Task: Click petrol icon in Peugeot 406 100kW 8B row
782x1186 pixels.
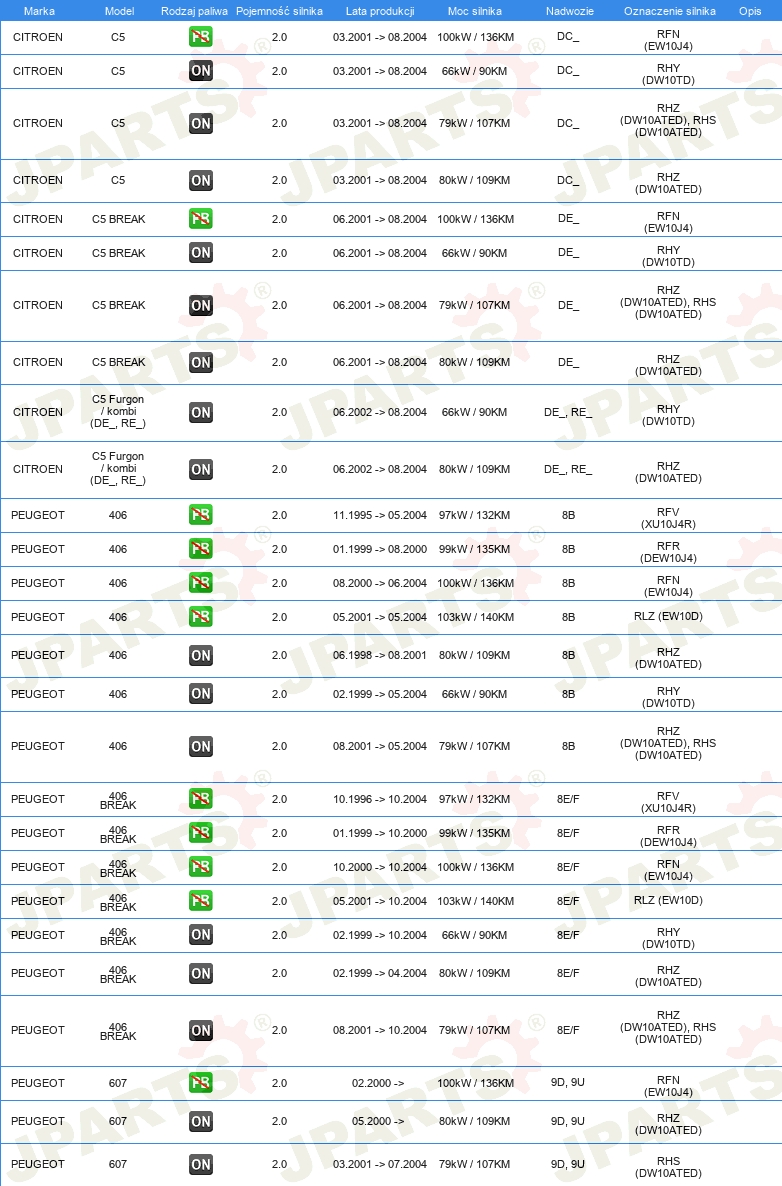Action: pyautogui.click(x=200, y=583)
